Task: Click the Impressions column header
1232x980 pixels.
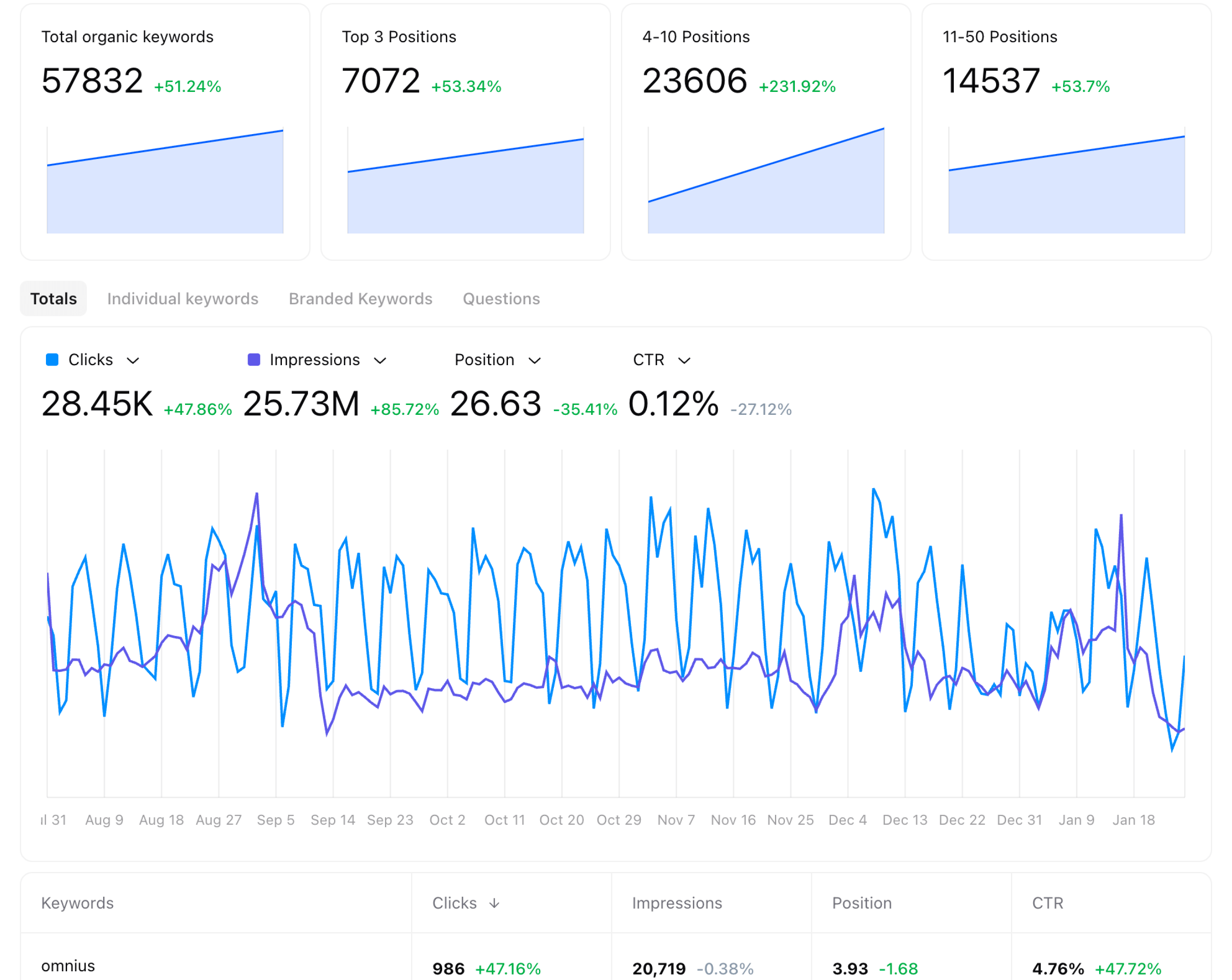Action: click(677, 903)
